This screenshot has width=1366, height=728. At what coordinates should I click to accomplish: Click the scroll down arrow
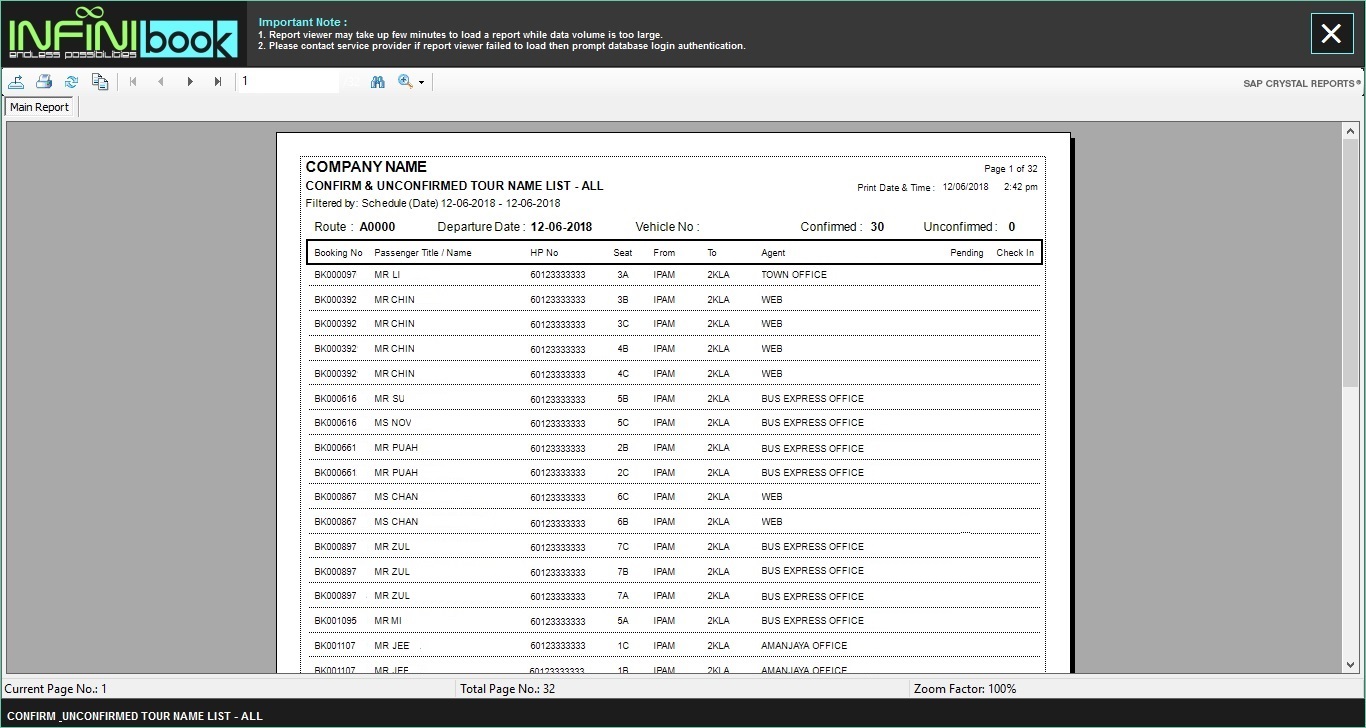pyautogui.click(x=1351, y=664)
